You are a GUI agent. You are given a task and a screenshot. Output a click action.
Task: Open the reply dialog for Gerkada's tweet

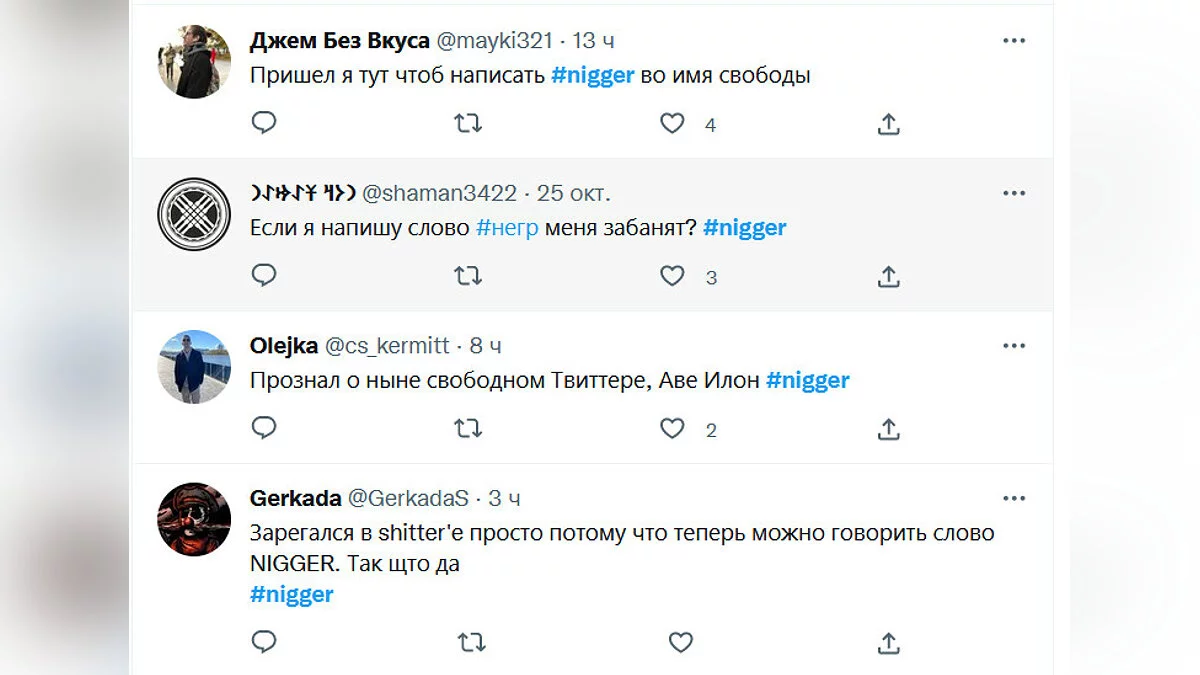264,642
